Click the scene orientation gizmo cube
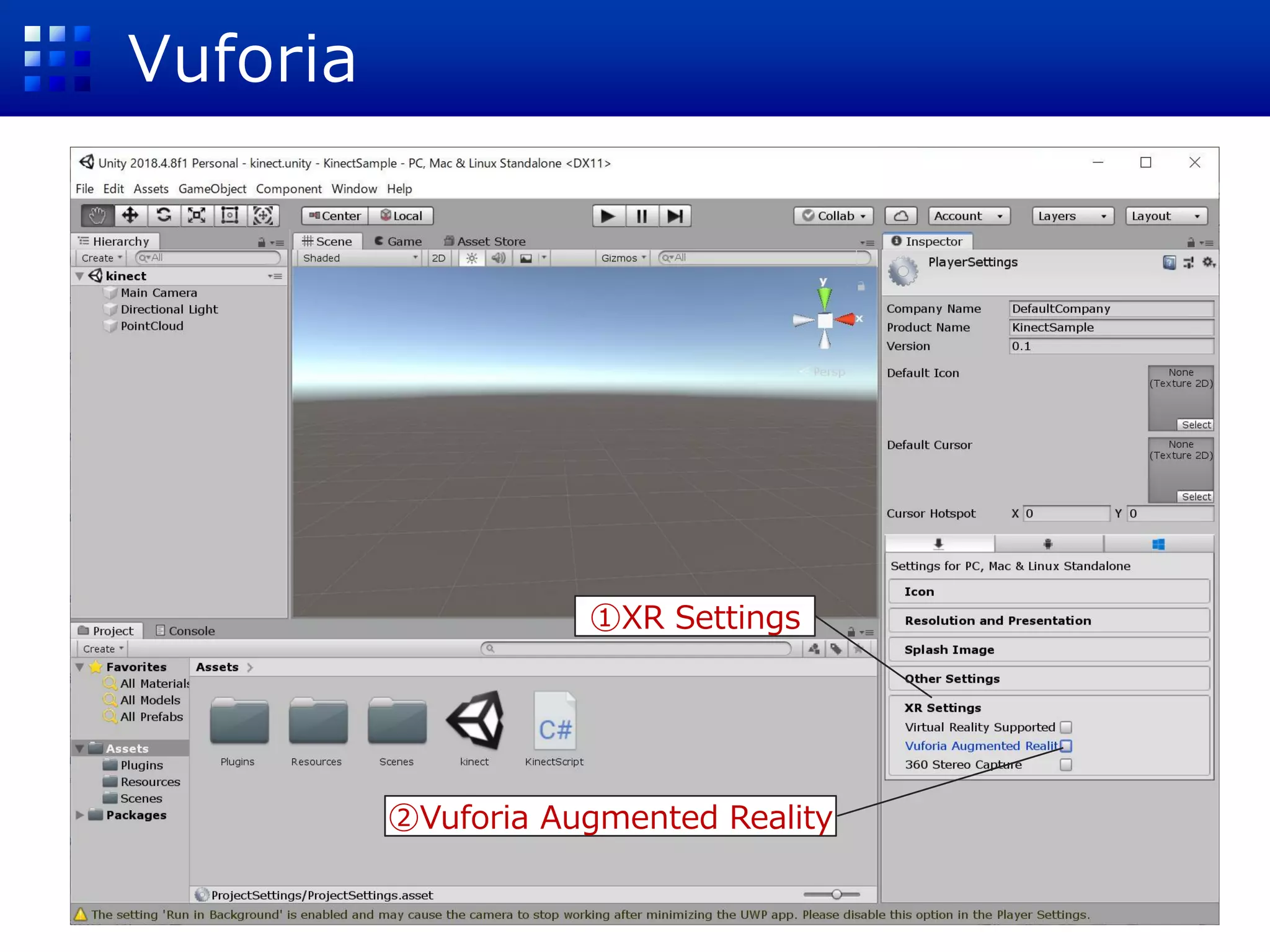The height and width of the screenshot is (952, 1270). (x=825, y=320)
